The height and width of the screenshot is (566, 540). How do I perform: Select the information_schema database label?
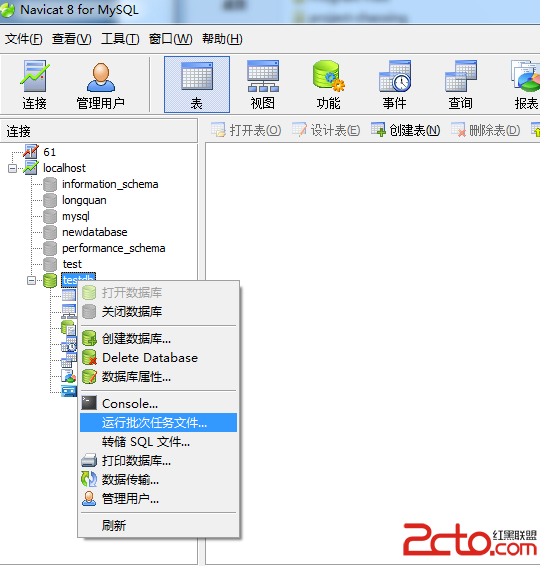click(110, 184)
